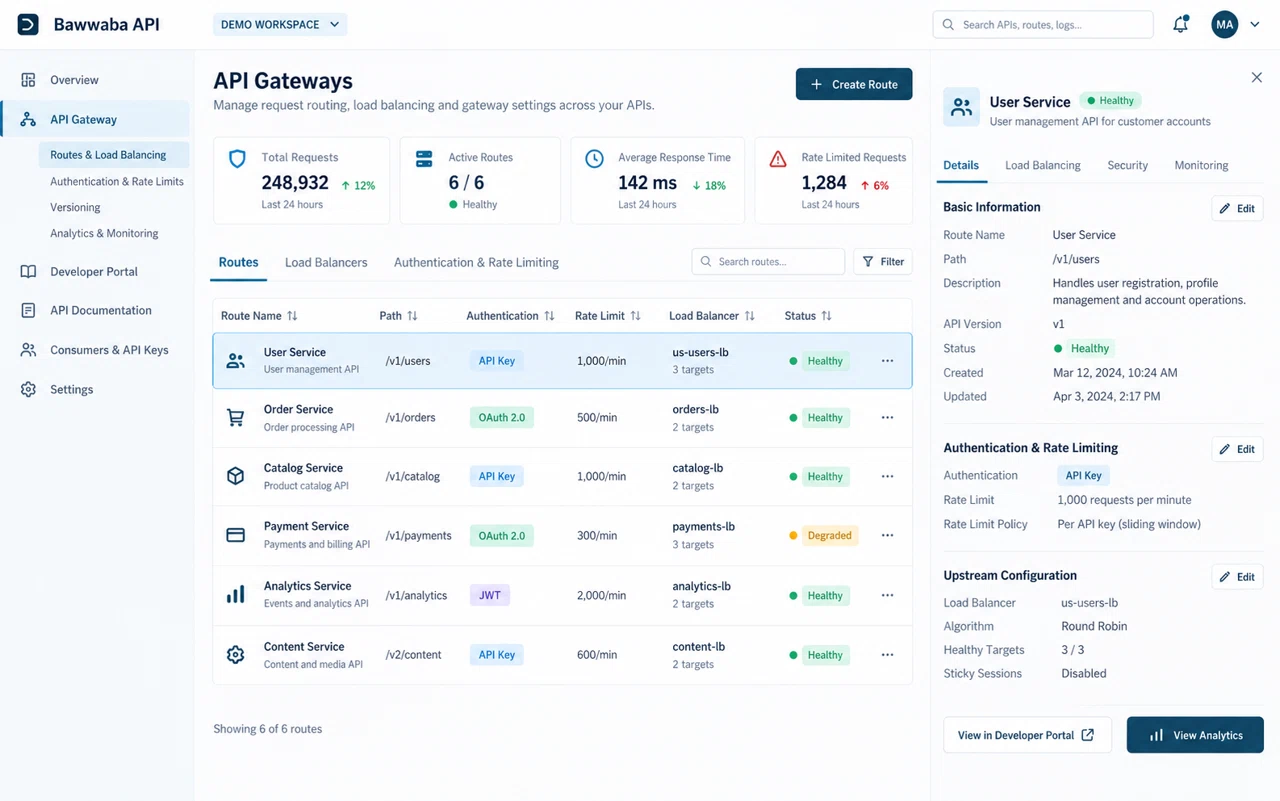Click the View Analytics button
This screenshot has height=801, width=1280.
click(x=1195, y=735)
